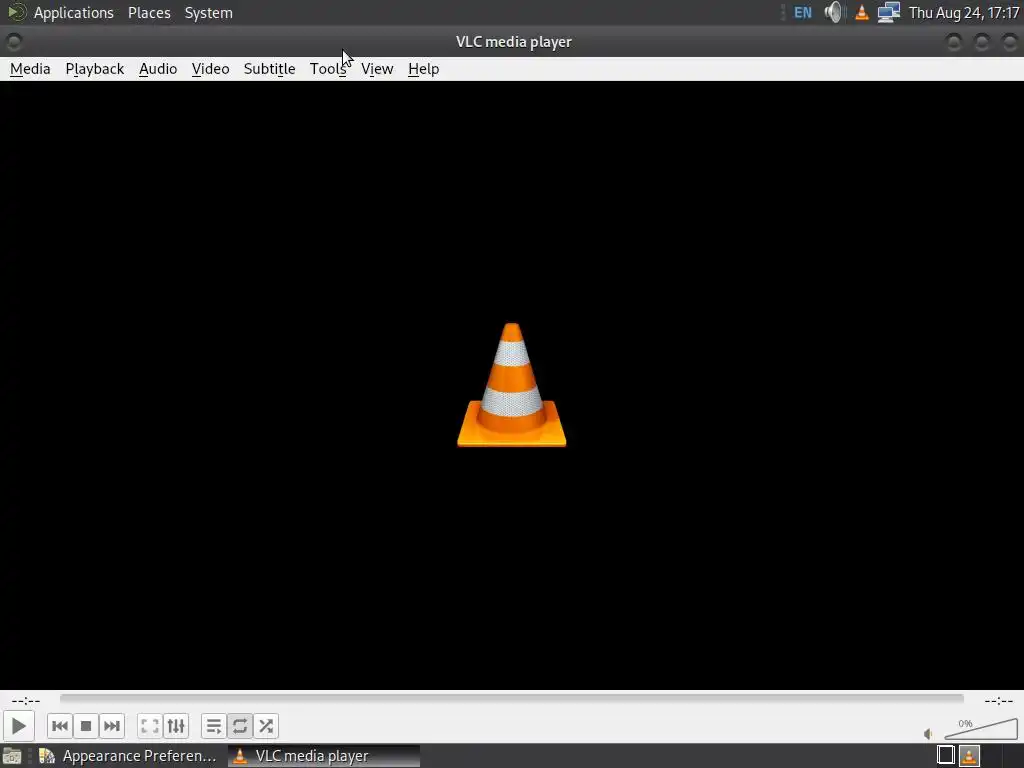Image resolution: width=1024 pixels, height=768 pixels.
Task: Switch to workspace showing VLC cone
Action: [969, 755]
